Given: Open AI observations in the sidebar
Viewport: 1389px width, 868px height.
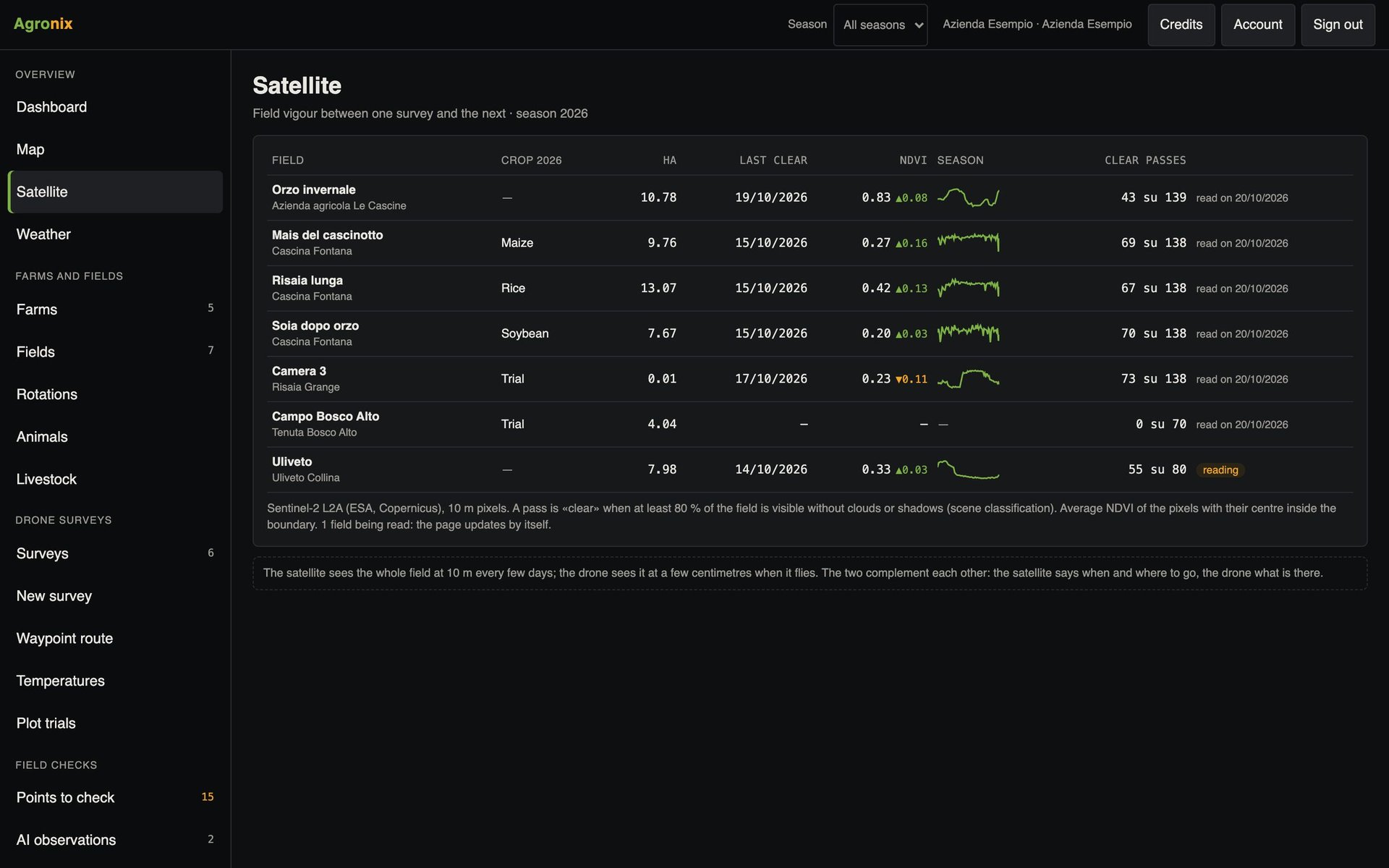Looking at the screenshot, I should click(115, 841).
